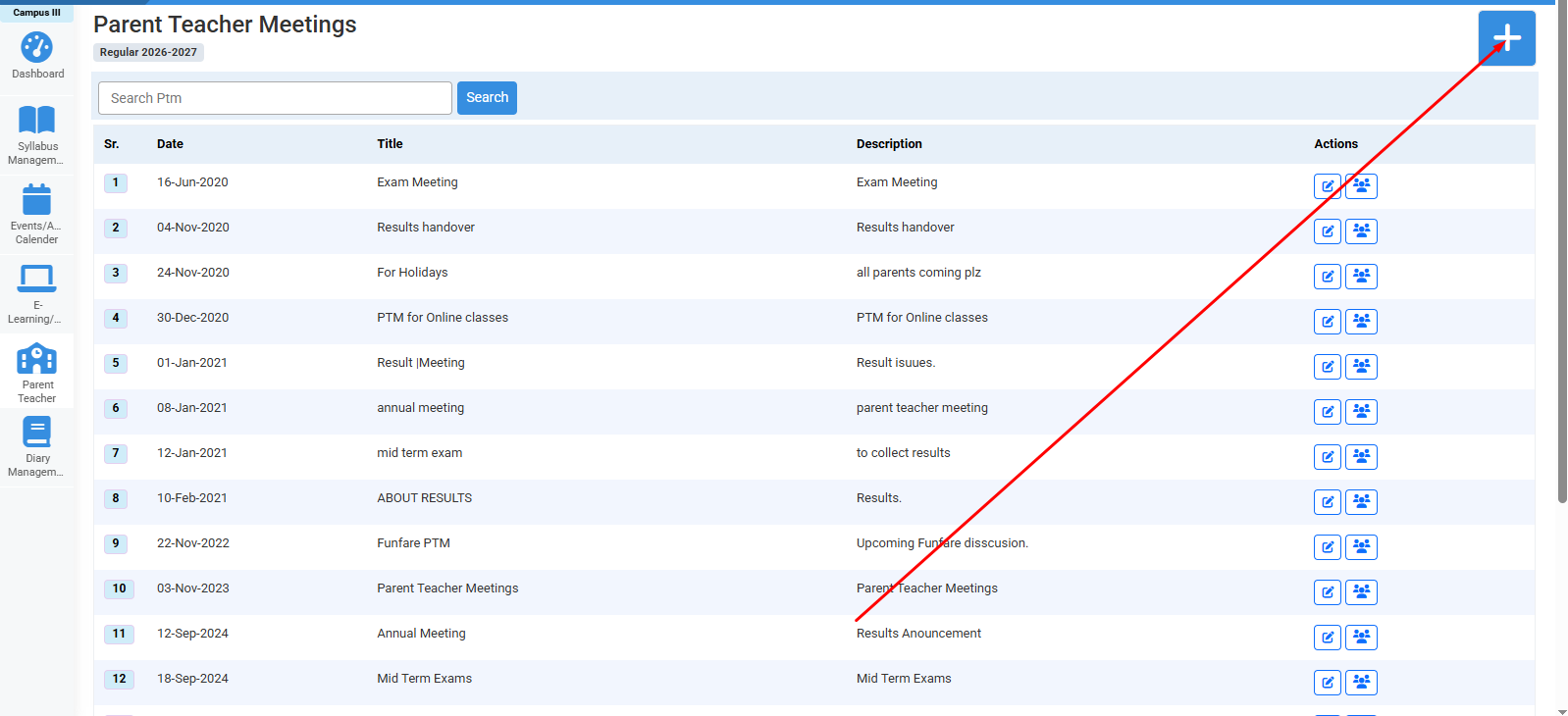The width and height of the screenshot is (1568, 716).
Task: Open Diary Management sidebar item
Action: (x=37, y=447)
